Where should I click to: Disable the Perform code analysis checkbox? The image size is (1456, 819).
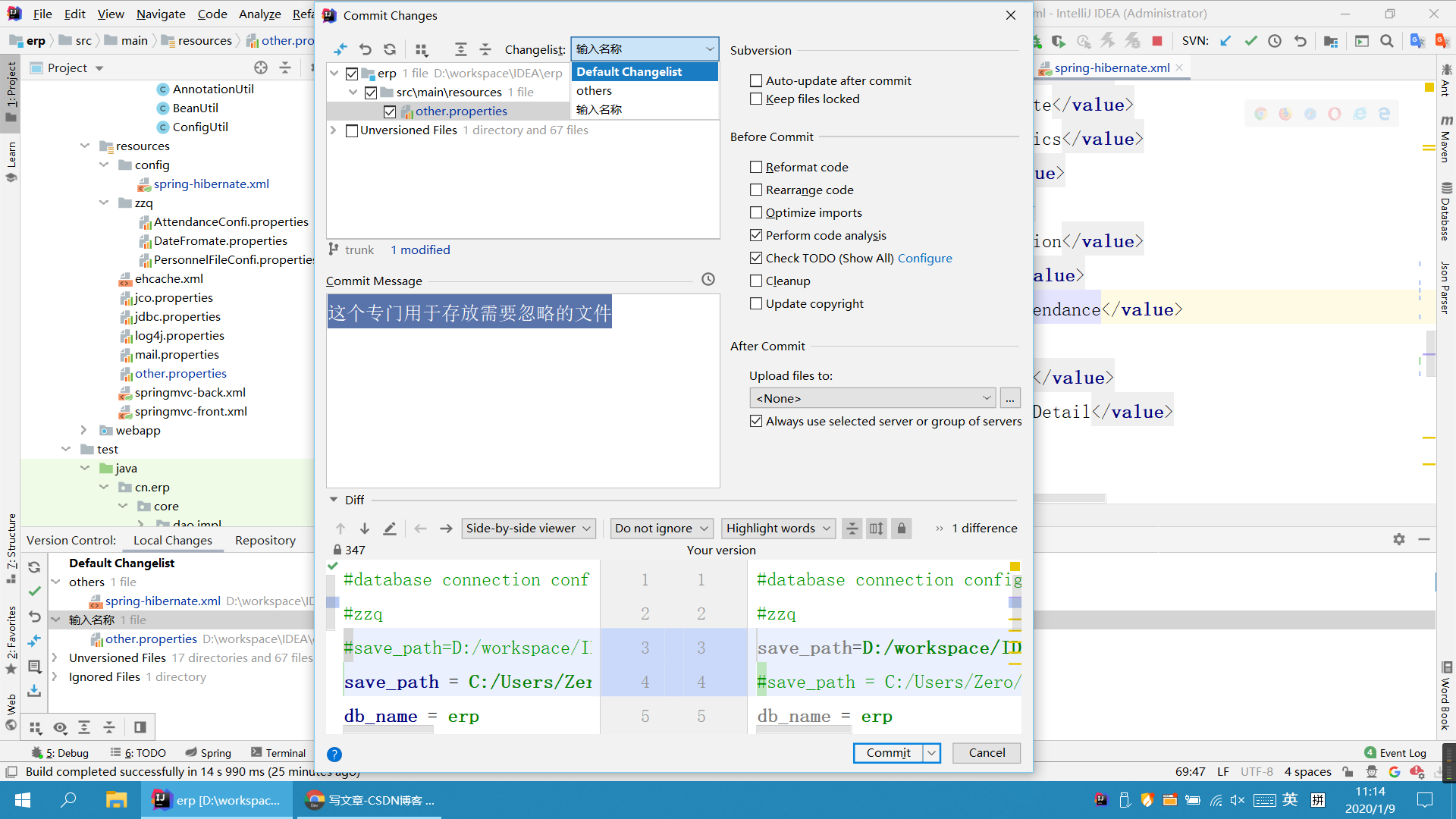click(x=756, y=235)
